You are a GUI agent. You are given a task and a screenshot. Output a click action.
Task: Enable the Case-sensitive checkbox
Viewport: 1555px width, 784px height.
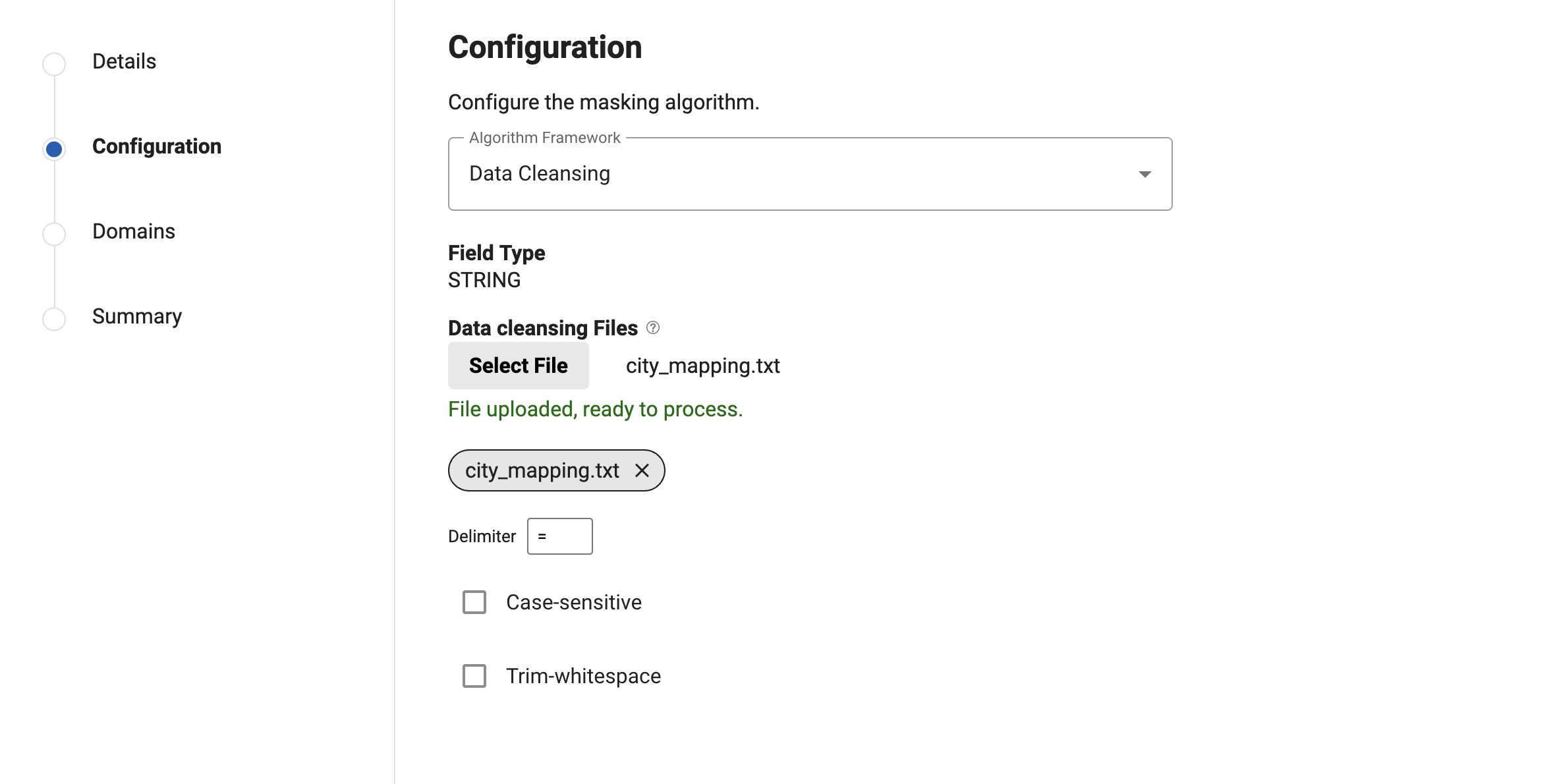pyautogui.click(x=474, y=602)
